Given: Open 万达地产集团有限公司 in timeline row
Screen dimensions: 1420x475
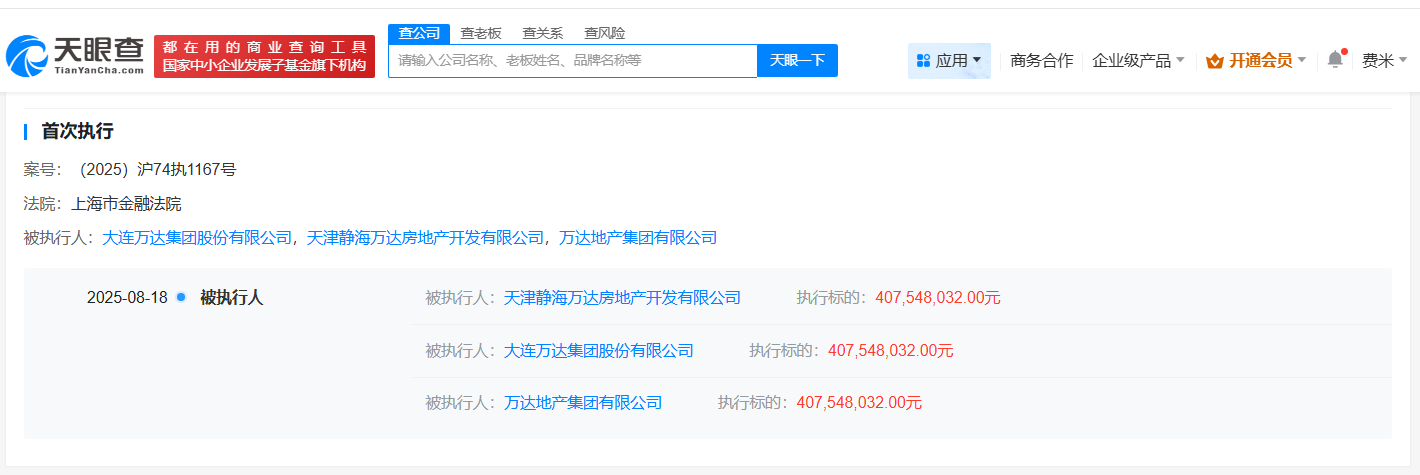Looking at the screenshot, I should (x=582, y=403).
